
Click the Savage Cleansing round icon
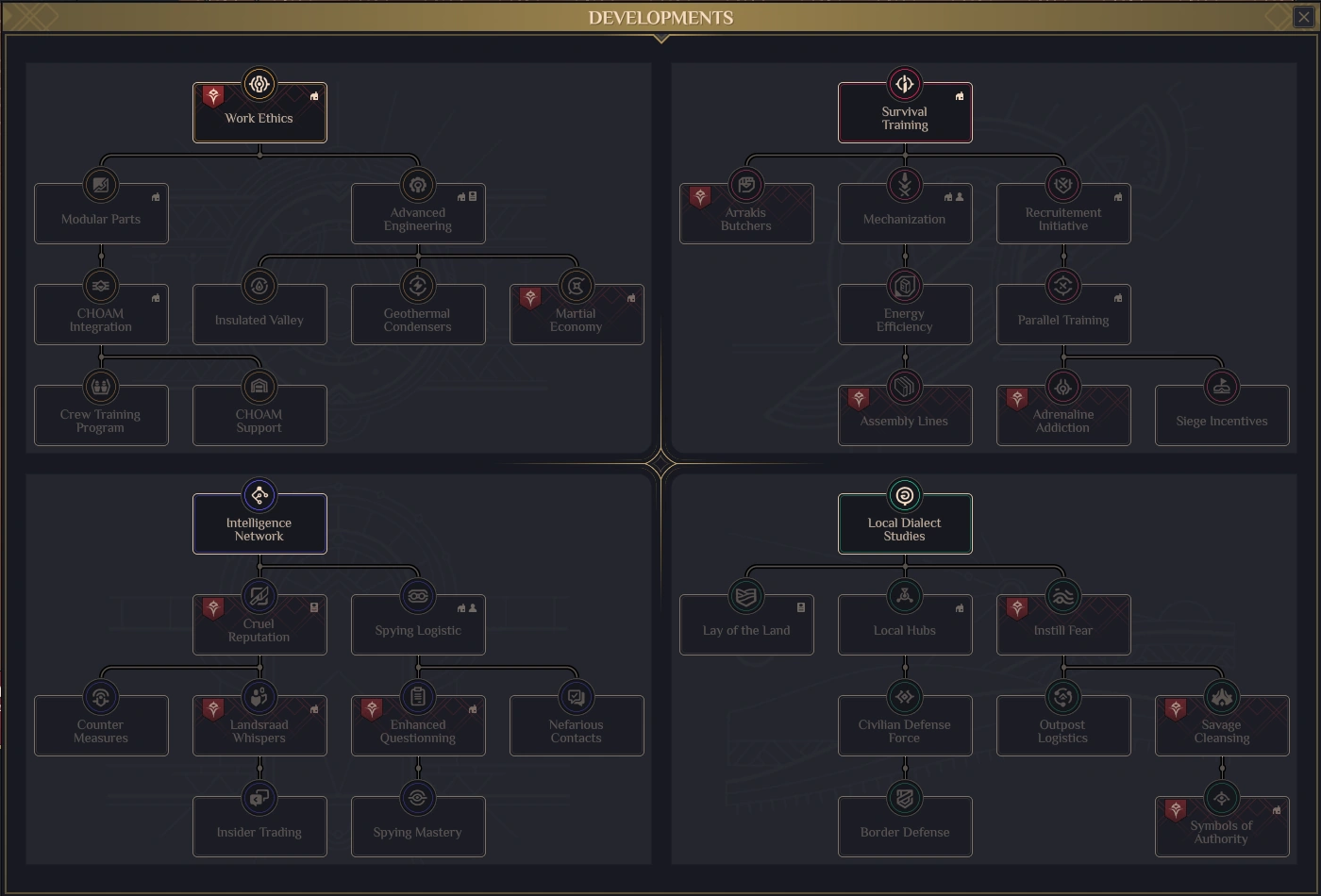[x=1222, y=697]
